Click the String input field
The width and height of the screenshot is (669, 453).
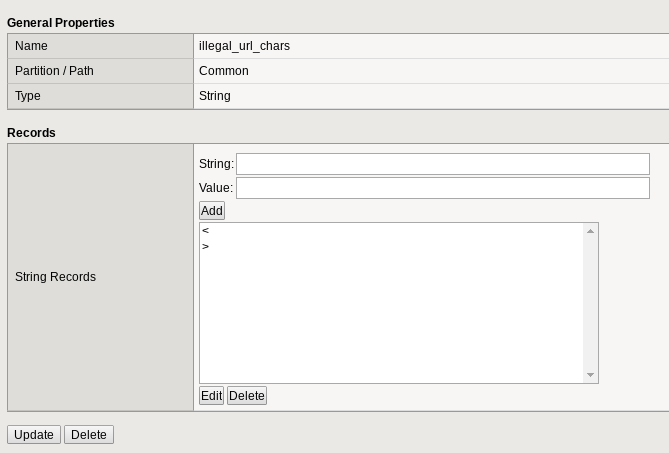[442, 164]
